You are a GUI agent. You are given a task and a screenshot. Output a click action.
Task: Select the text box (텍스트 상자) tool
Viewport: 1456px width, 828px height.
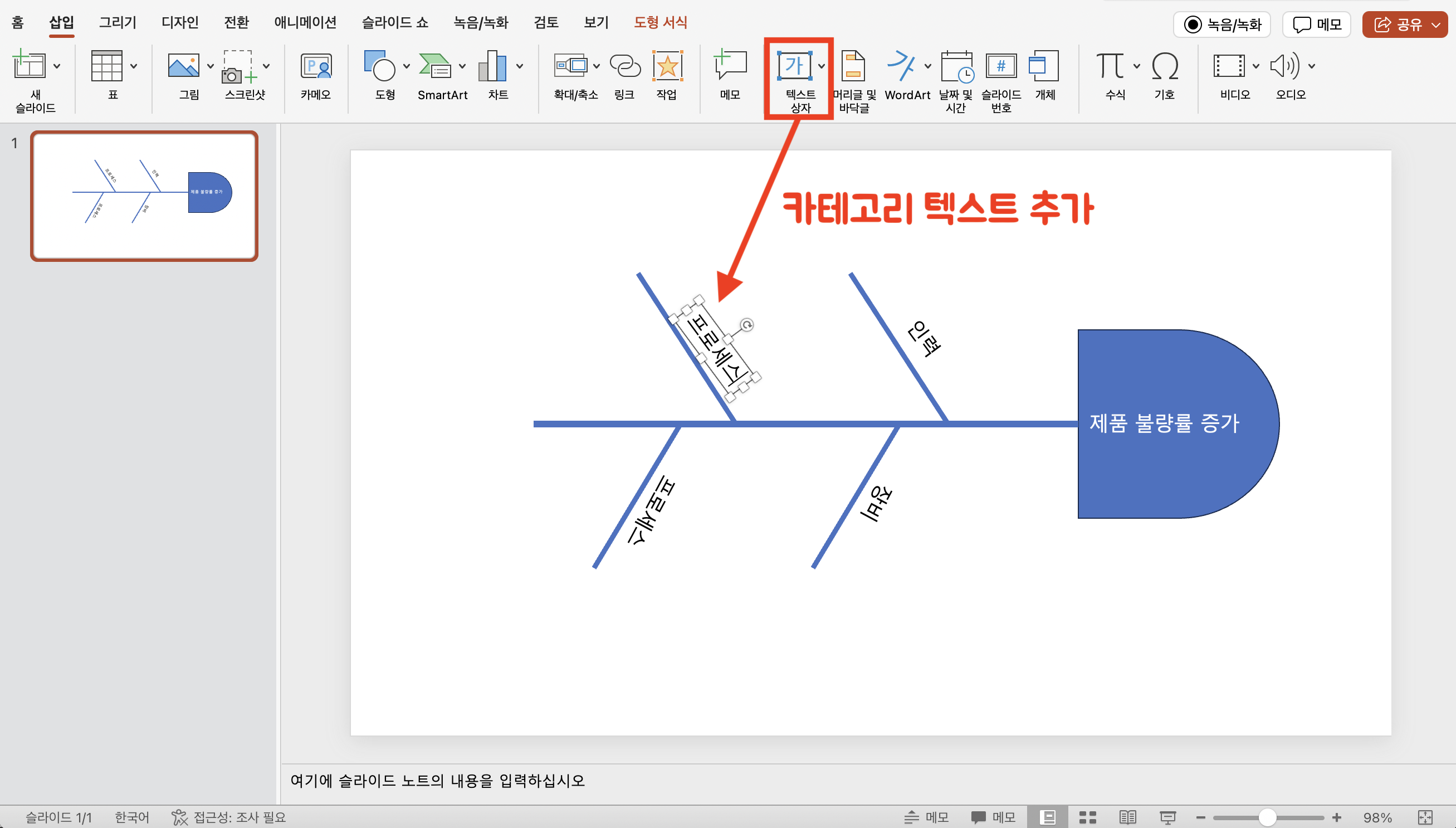[x=794, y=65]
